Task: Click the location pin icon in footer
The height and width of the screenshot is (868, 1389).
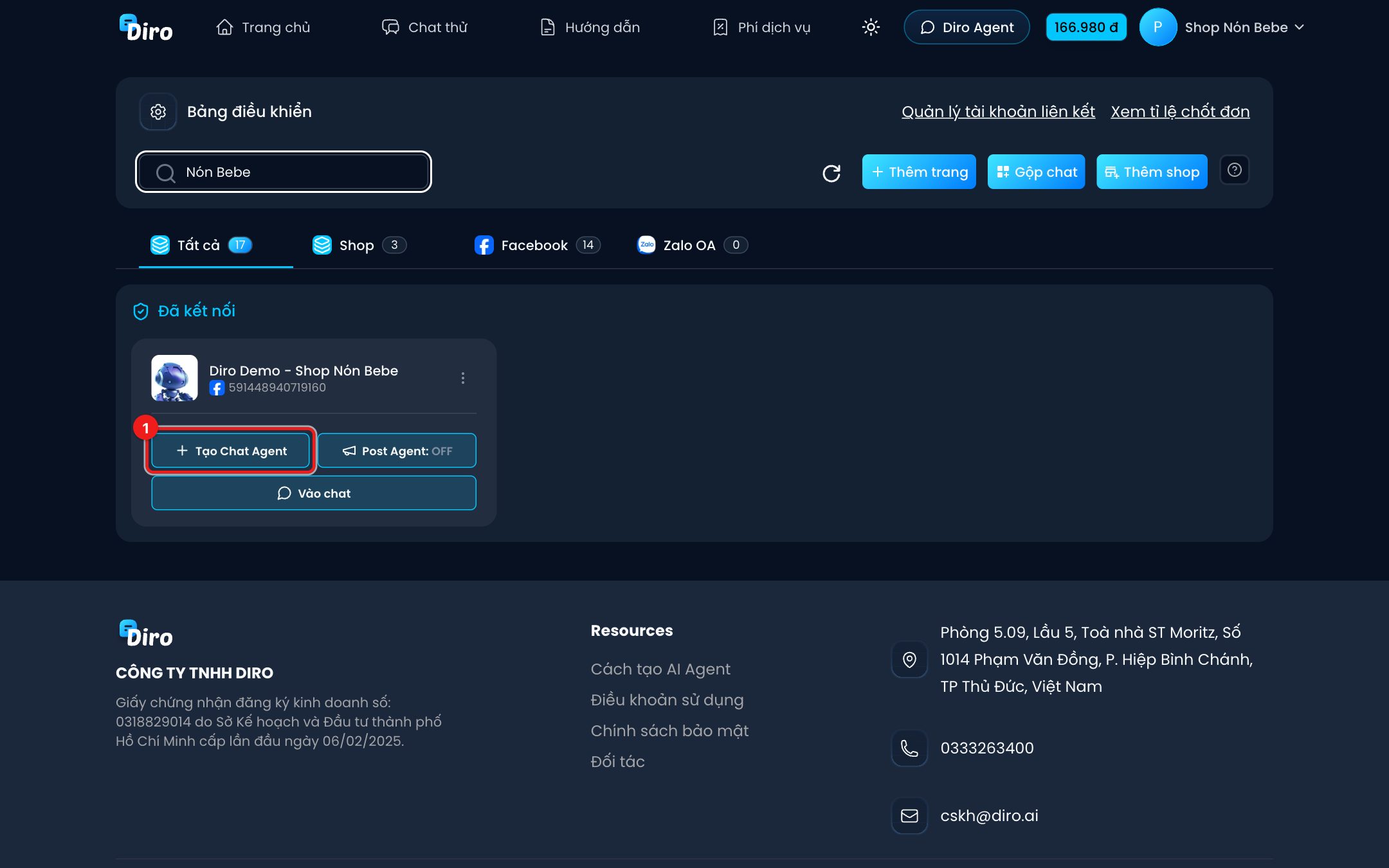Action: (x=909, y=660)
